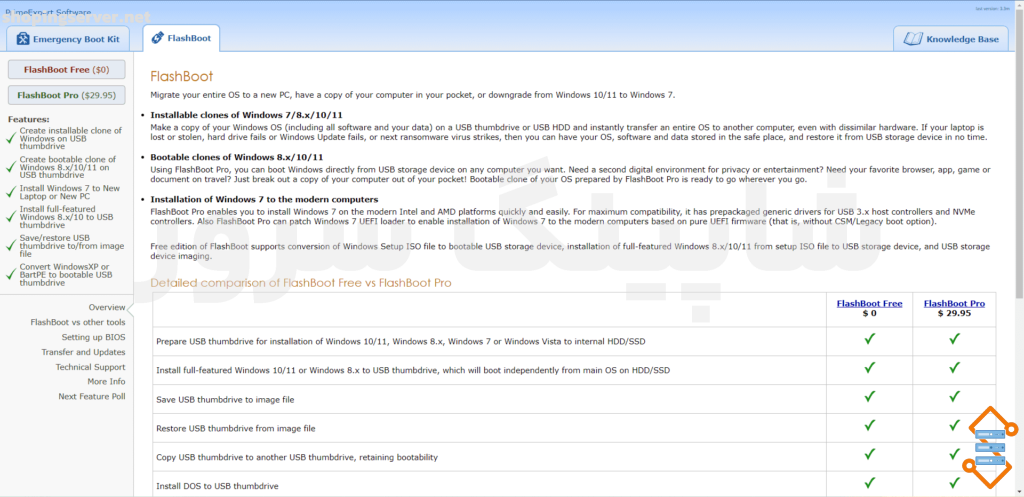Click 'Bootable clones of Windows 8.x/10/11' heading

[x=236, y=157]
